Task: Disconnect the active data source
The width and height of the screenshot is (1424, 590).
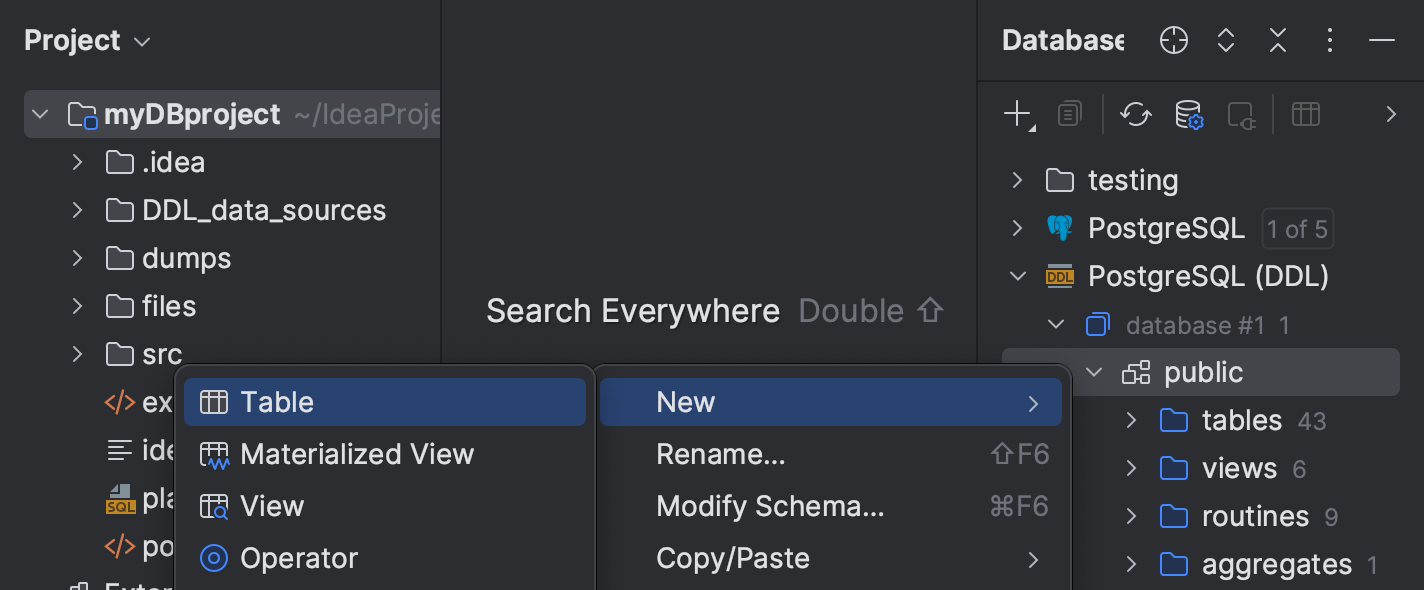Action: tap(1241, 114)
